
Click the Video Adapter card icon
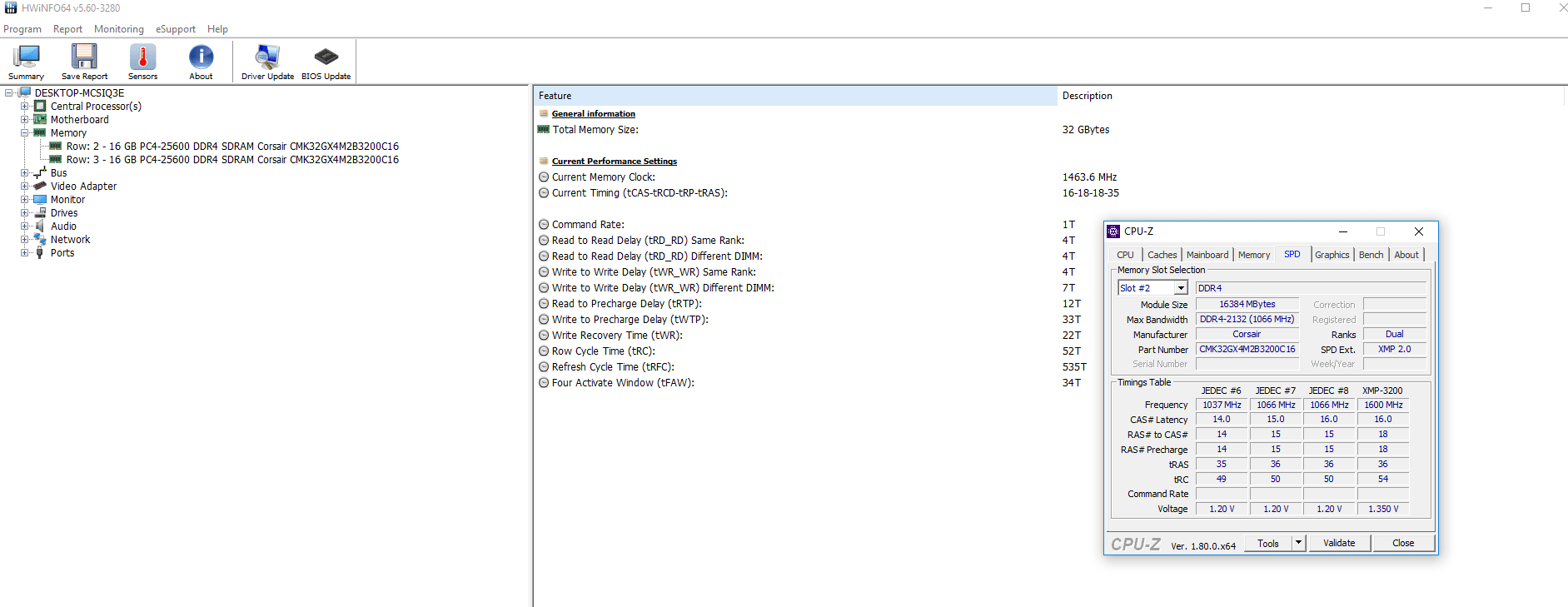point(40,187)
